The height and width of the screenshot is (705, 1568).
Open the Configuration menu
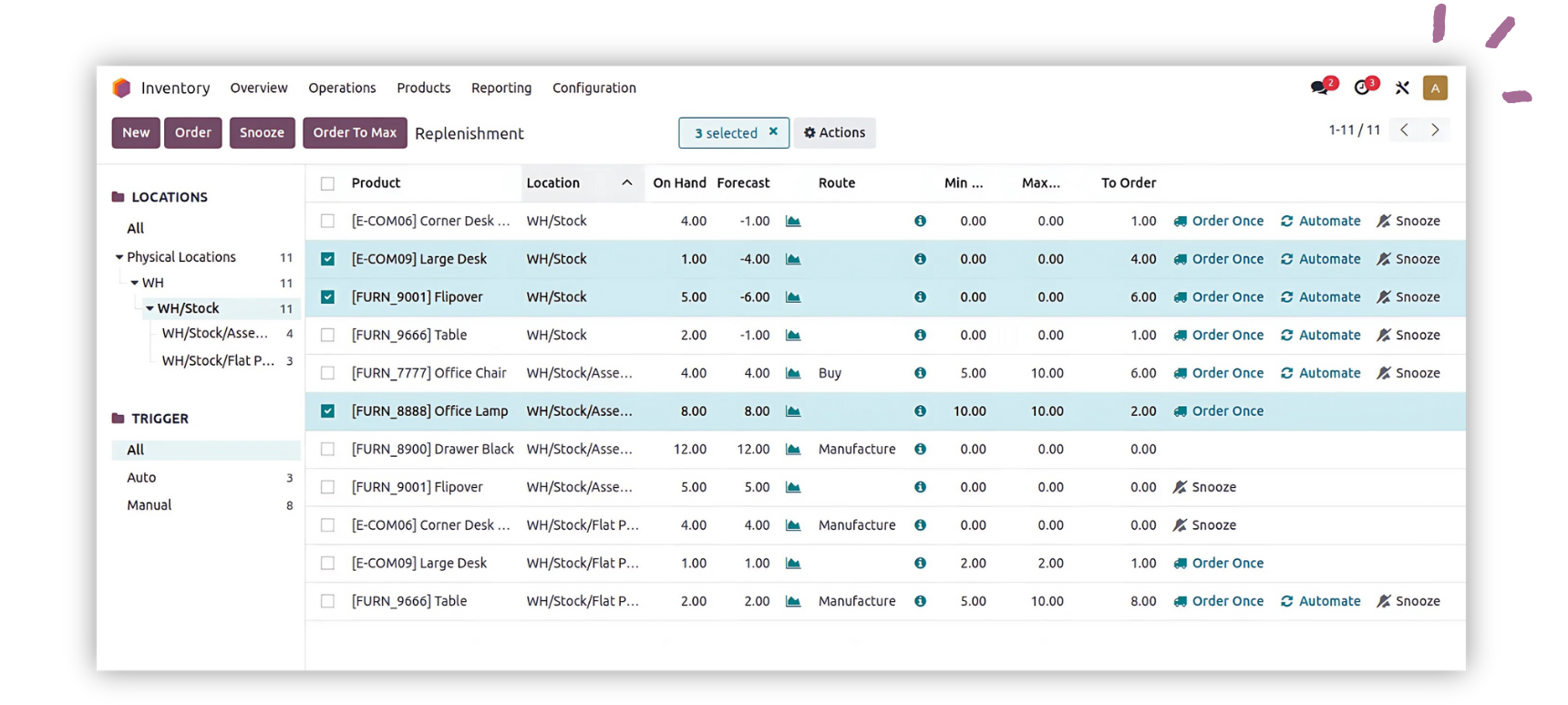[593, 88]
